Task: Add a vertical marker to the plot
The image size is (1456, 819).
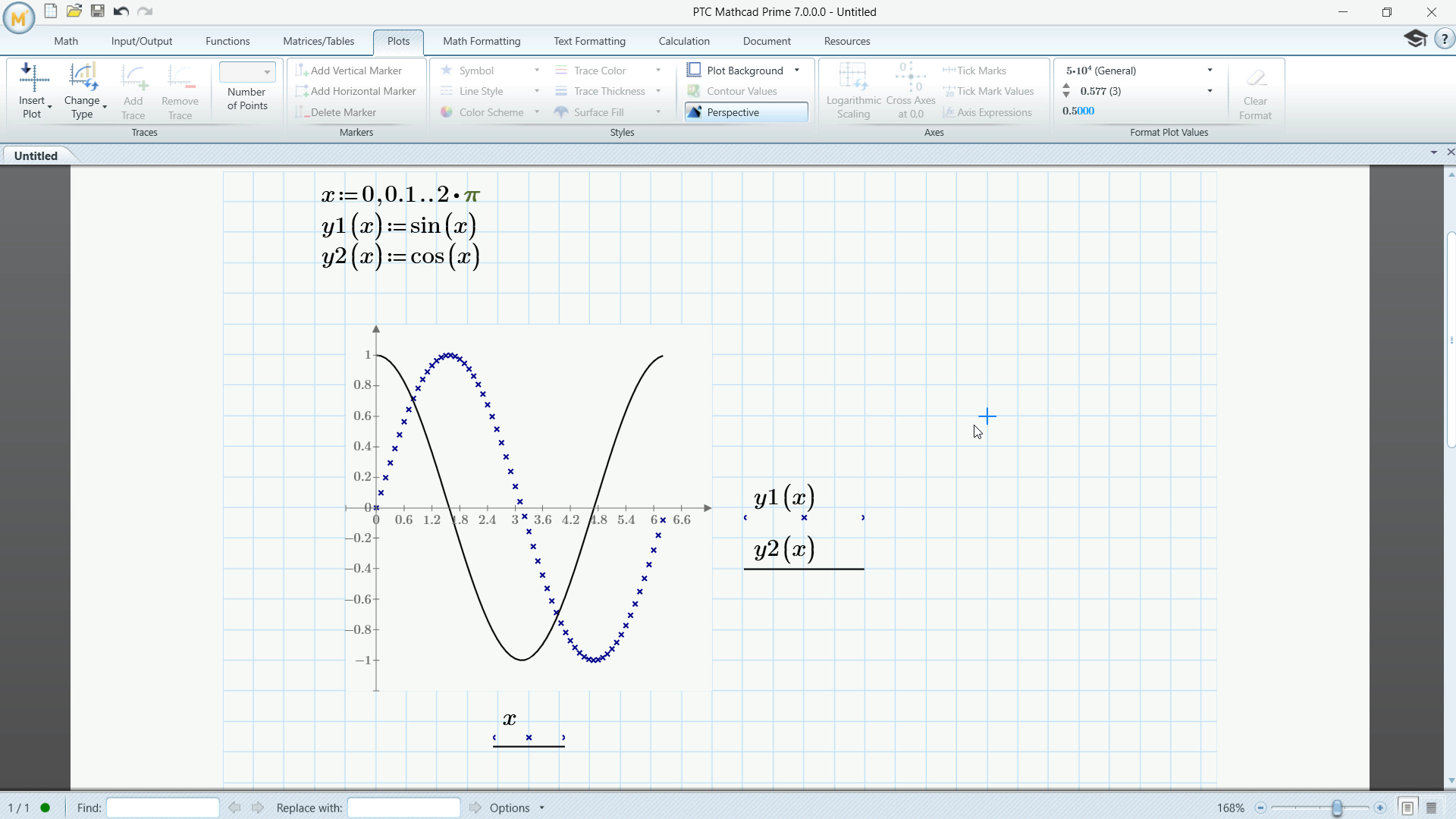Action: click(349, 71)
